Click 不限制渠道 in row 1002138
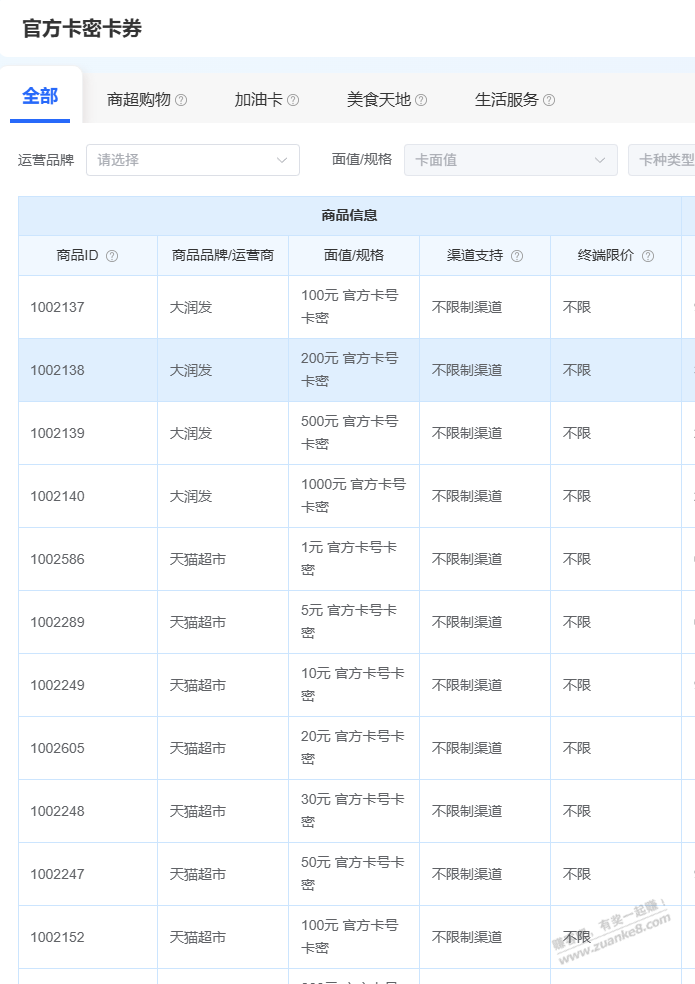The image size is (695, 984). tap(467, 370)
